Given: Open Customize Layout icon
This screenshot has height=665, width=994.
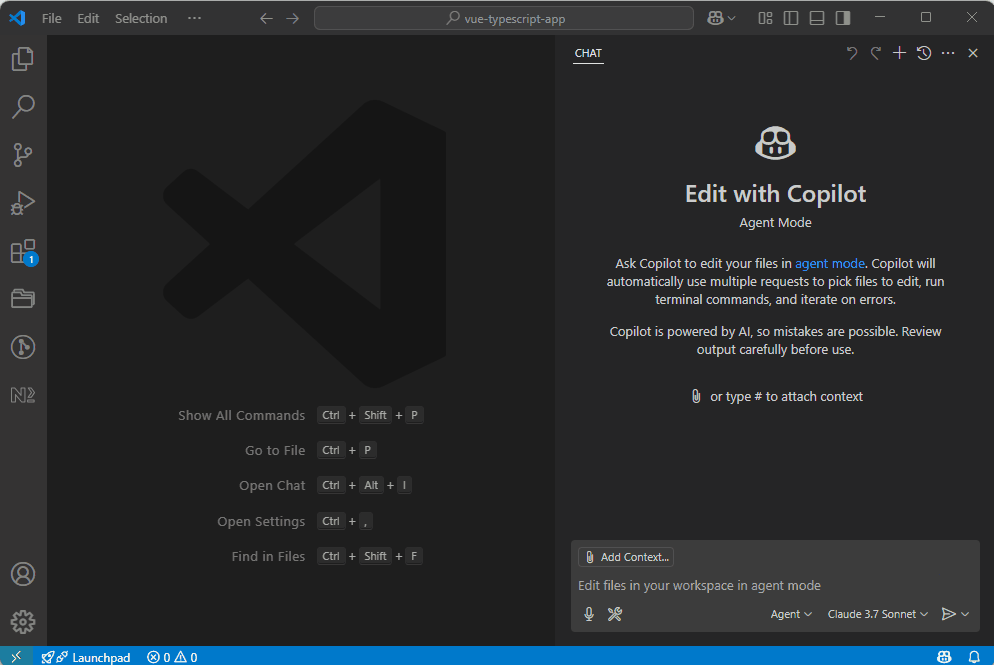Looking at the screenshot, I should pyautogui.click(x=765, y=18).
